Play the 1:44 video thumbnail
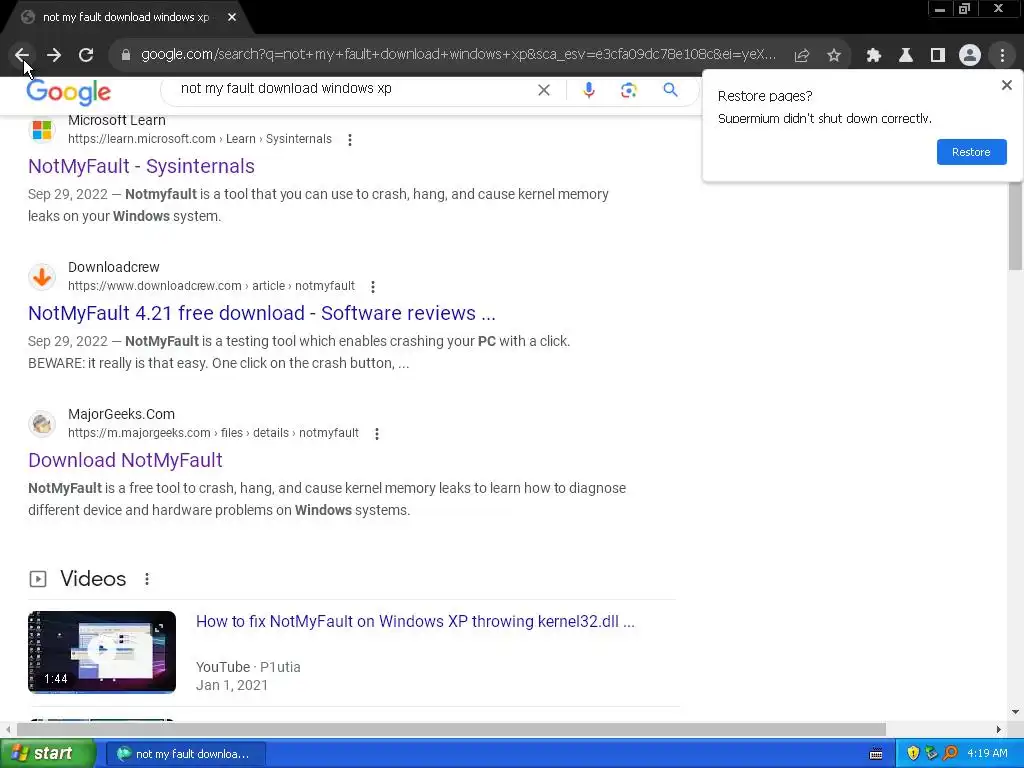 point(102,652)
